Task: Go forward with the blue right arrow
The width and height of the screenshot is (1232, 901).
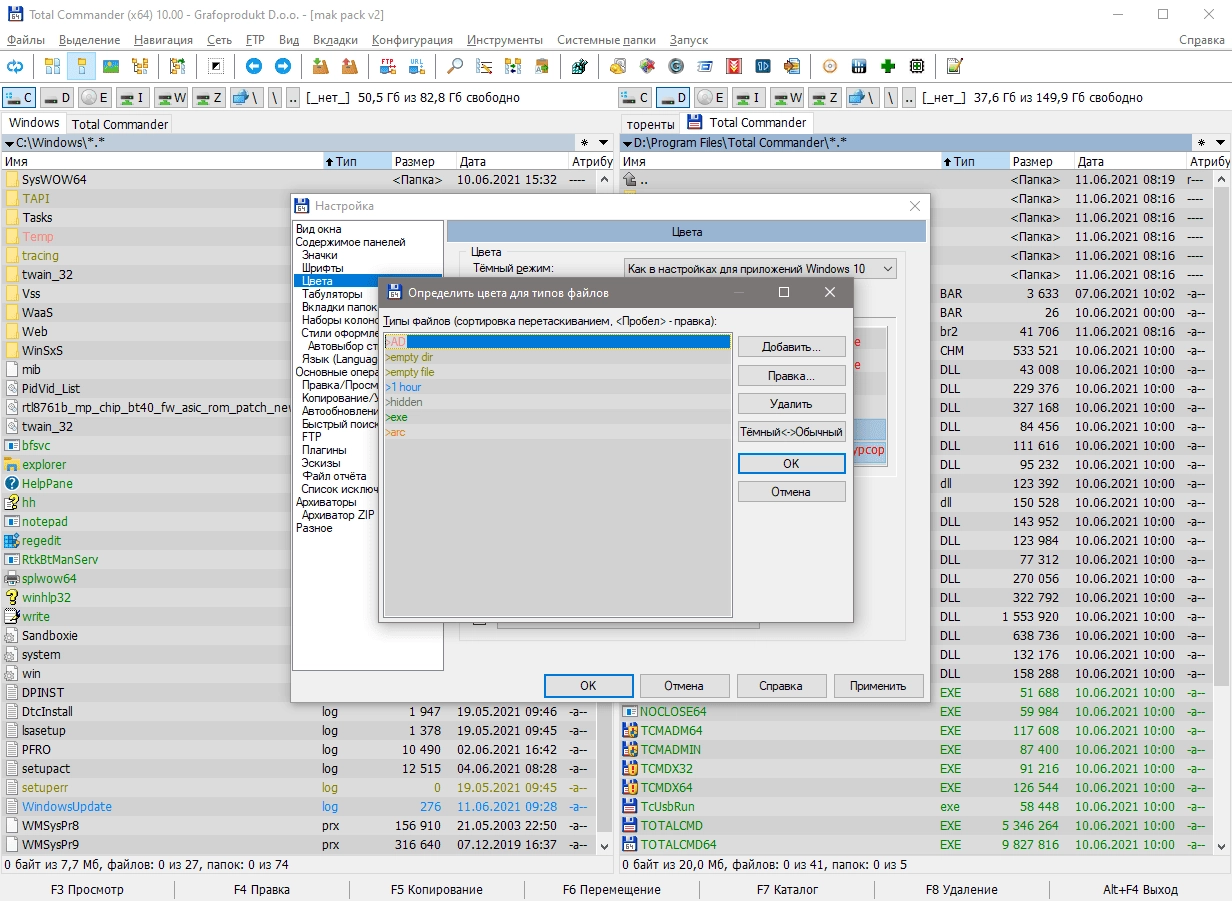Action: tap(283, 66)
